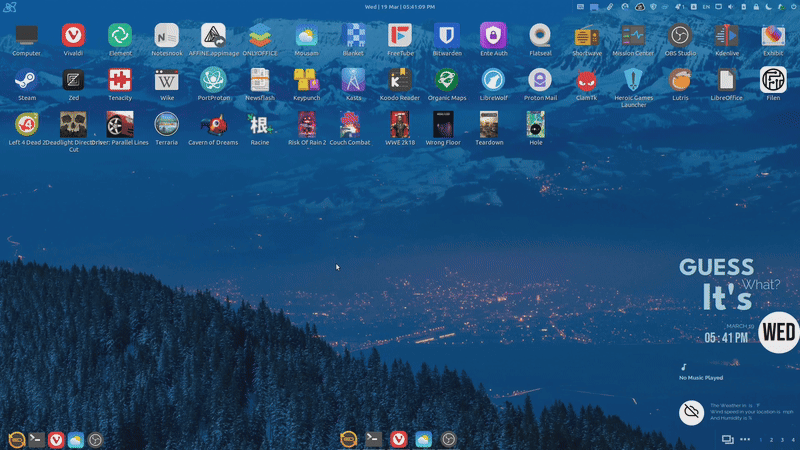Select the Terraria game icon
Screen dimensions: 800x450
tap(166, 124)
